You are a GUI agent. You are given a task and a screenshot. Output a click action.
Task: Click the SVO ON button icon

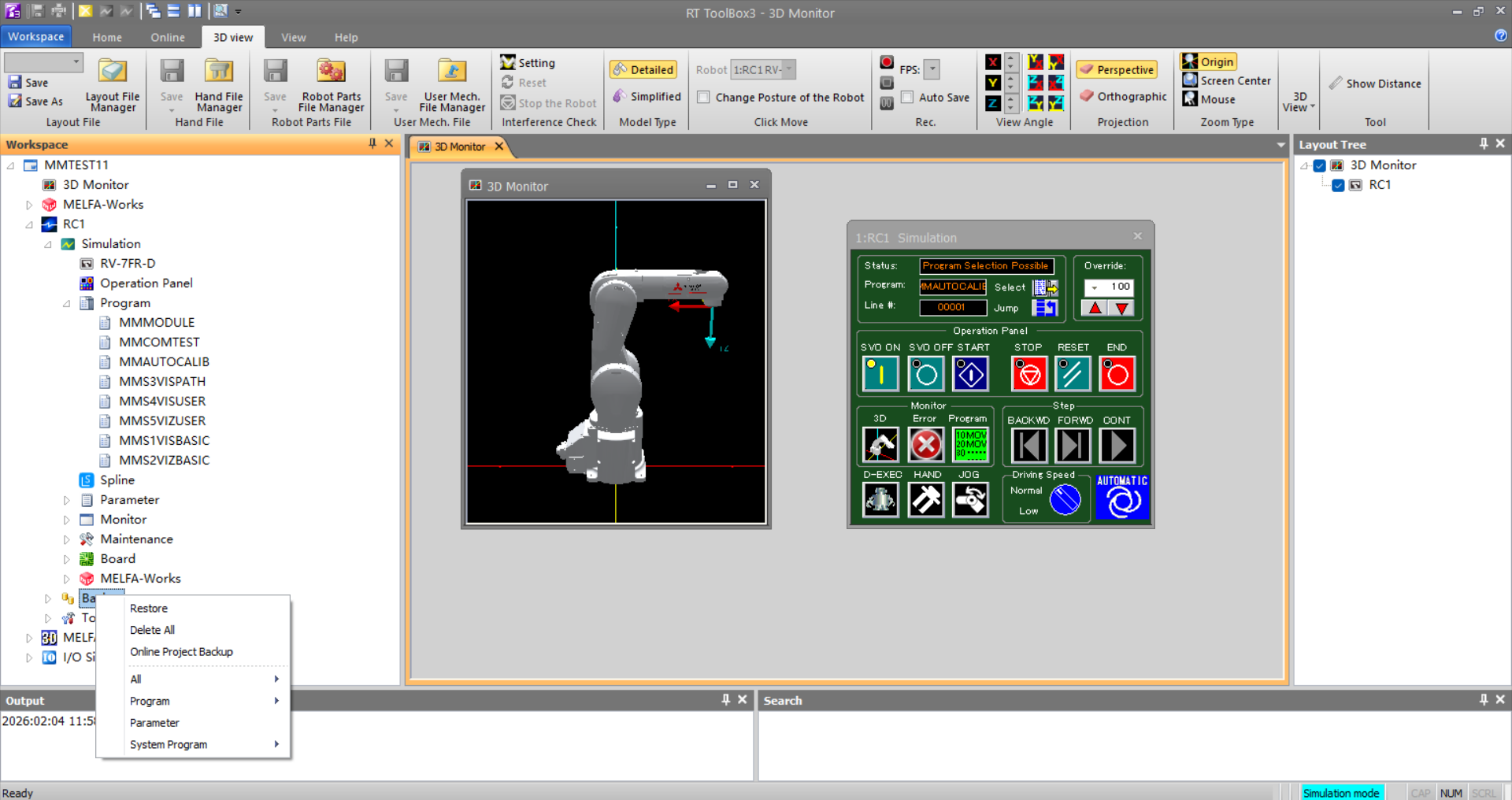pyautogui.click(x=880, y=374)
